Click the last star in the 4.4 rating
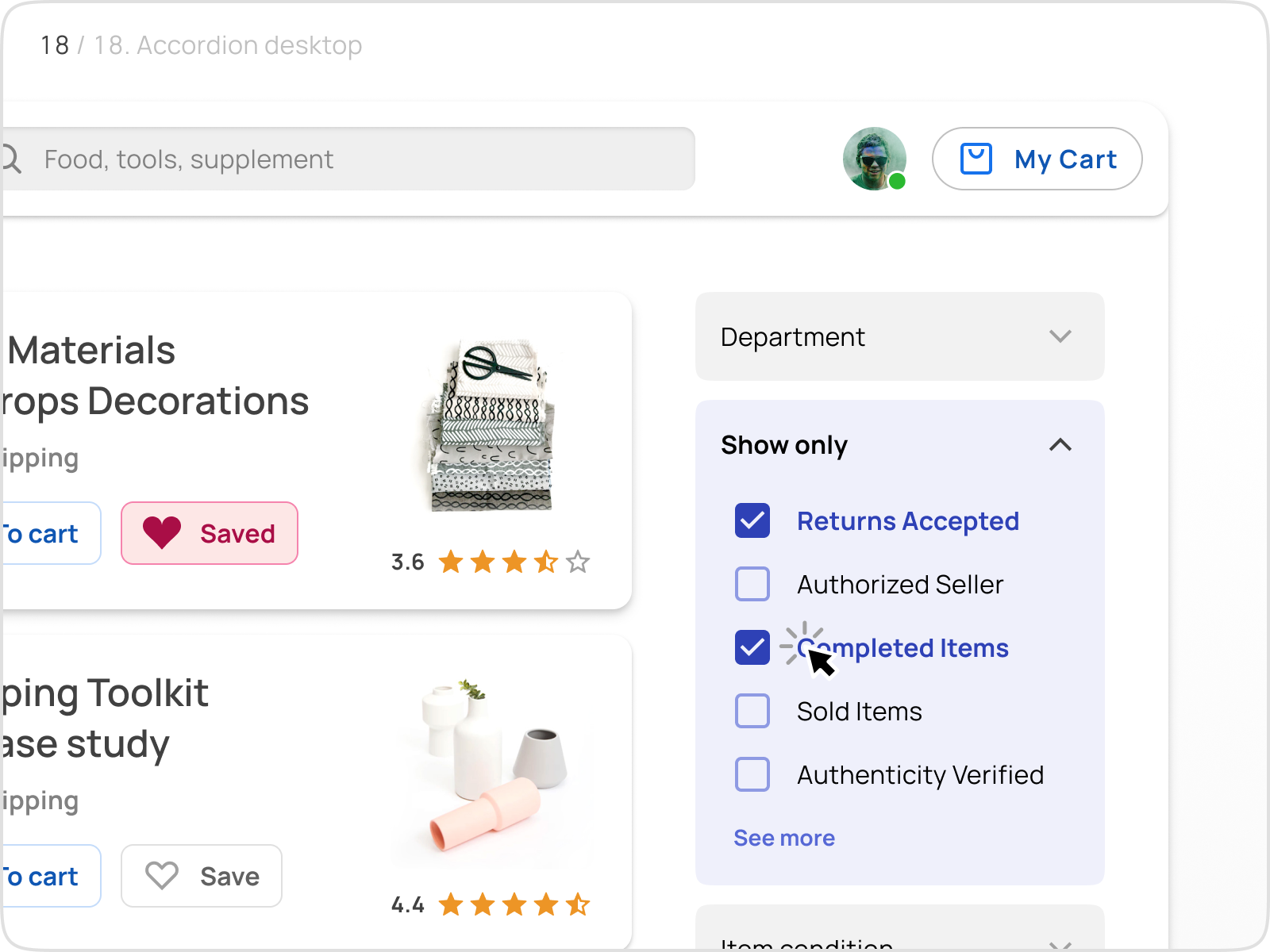1270x952 pixels. click(579, 904)
